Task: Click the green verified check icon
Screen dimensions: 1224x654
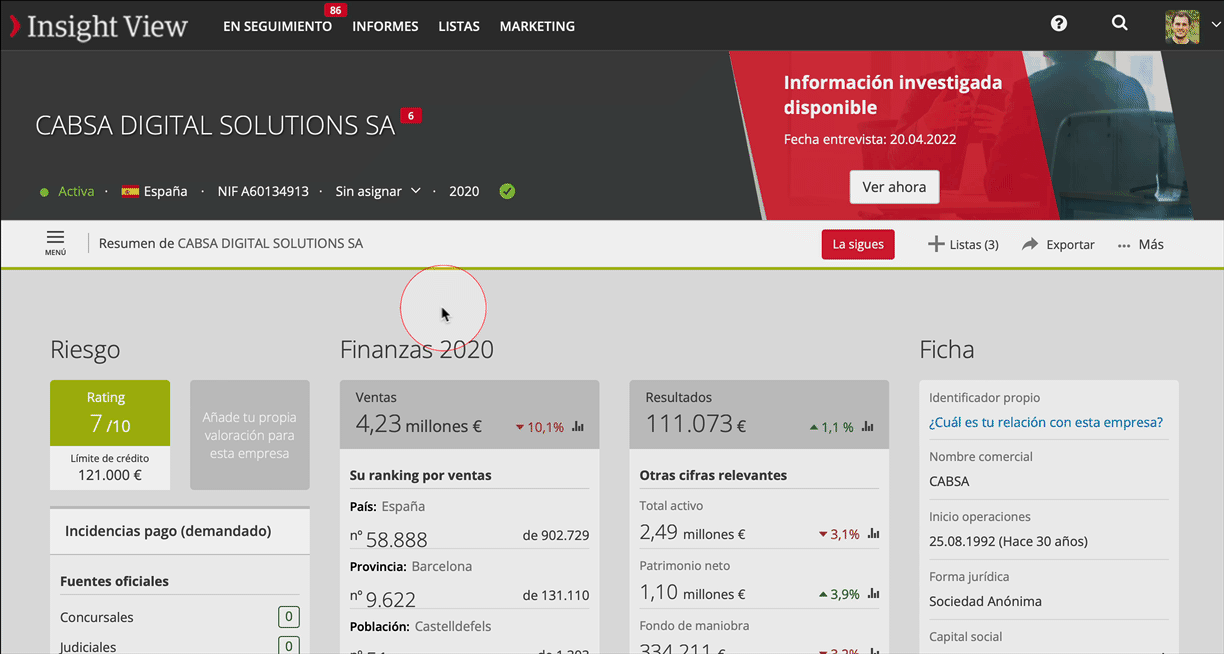Action: [x=507, y=191]
